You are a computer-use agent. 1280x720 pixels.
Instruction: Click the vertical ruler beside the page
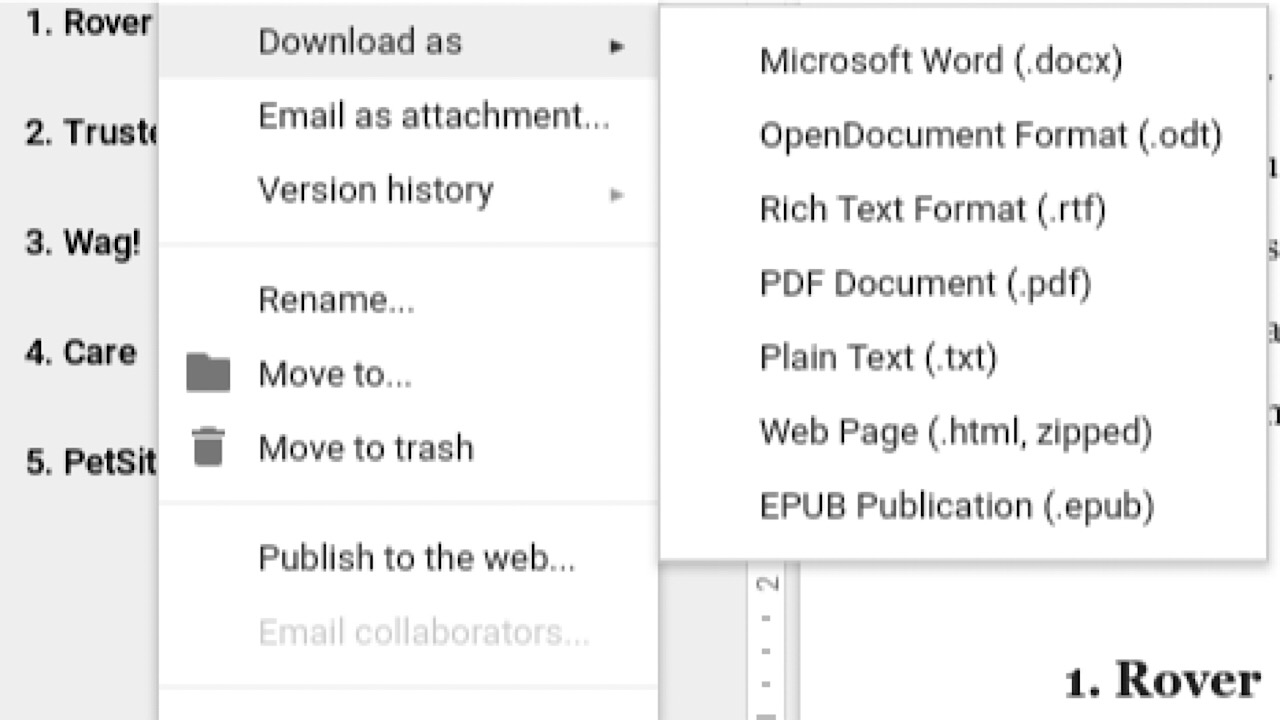click(x=768, y=640)
